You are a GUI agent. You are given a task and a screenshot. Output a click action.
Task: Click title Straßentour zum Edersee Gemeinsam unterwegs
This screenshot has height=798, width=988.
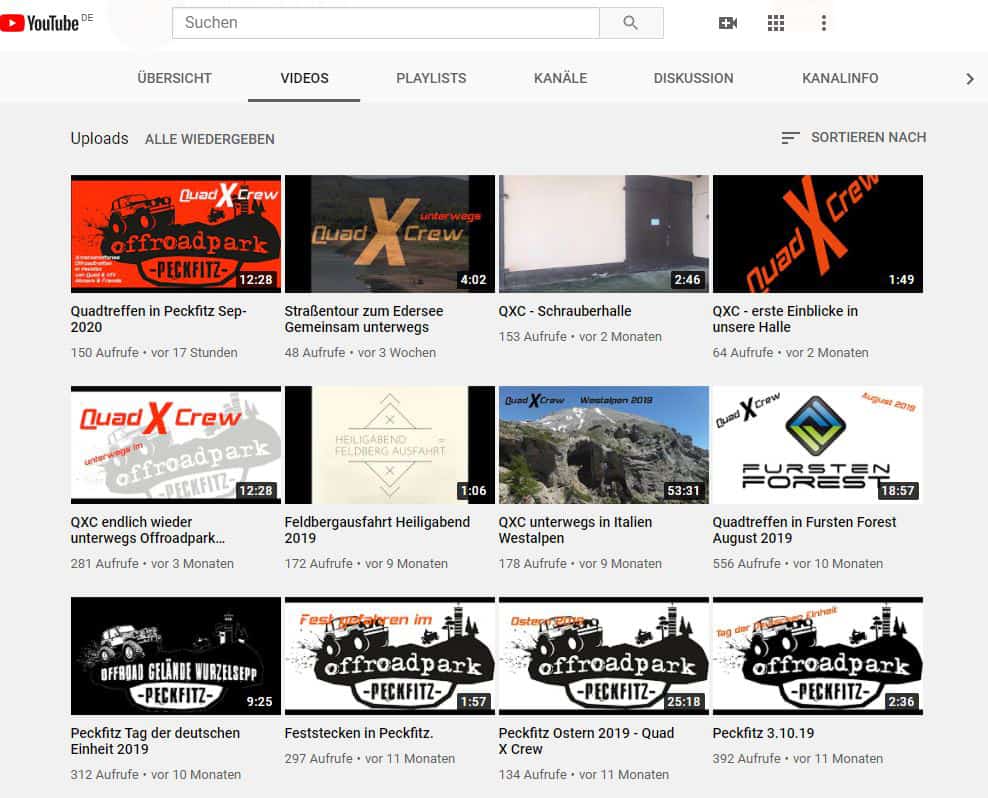[364, 319]
